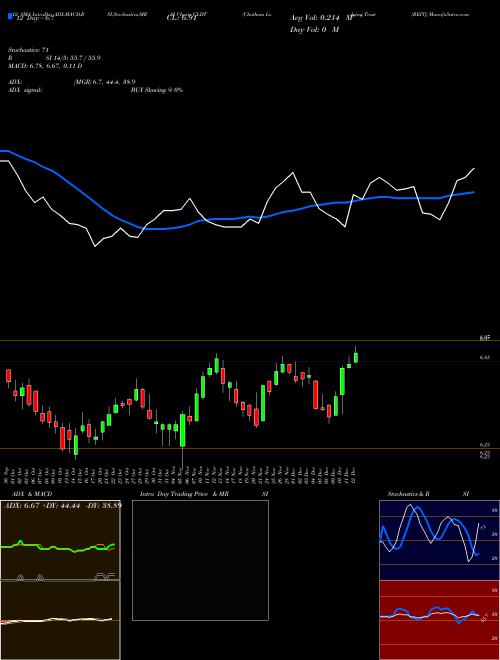Click the blue stochastics chart panel

(439, 540)
